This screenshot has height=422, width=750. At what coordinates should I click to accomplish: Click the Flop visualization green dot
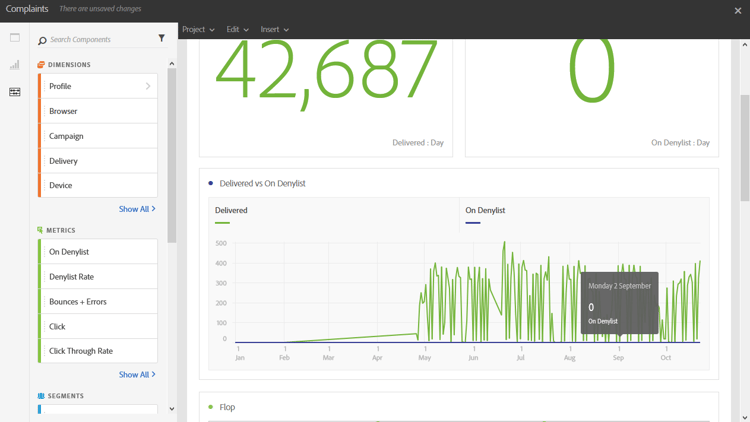[210, 407]
